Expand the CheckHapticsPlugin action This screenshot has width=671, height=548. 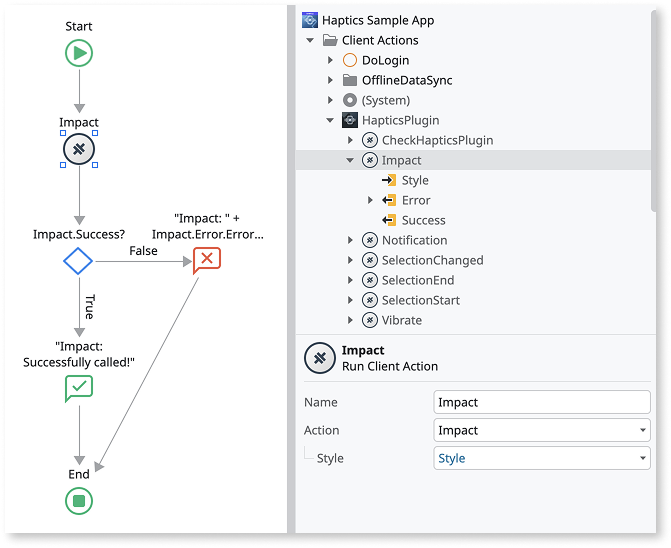point(350,140)
